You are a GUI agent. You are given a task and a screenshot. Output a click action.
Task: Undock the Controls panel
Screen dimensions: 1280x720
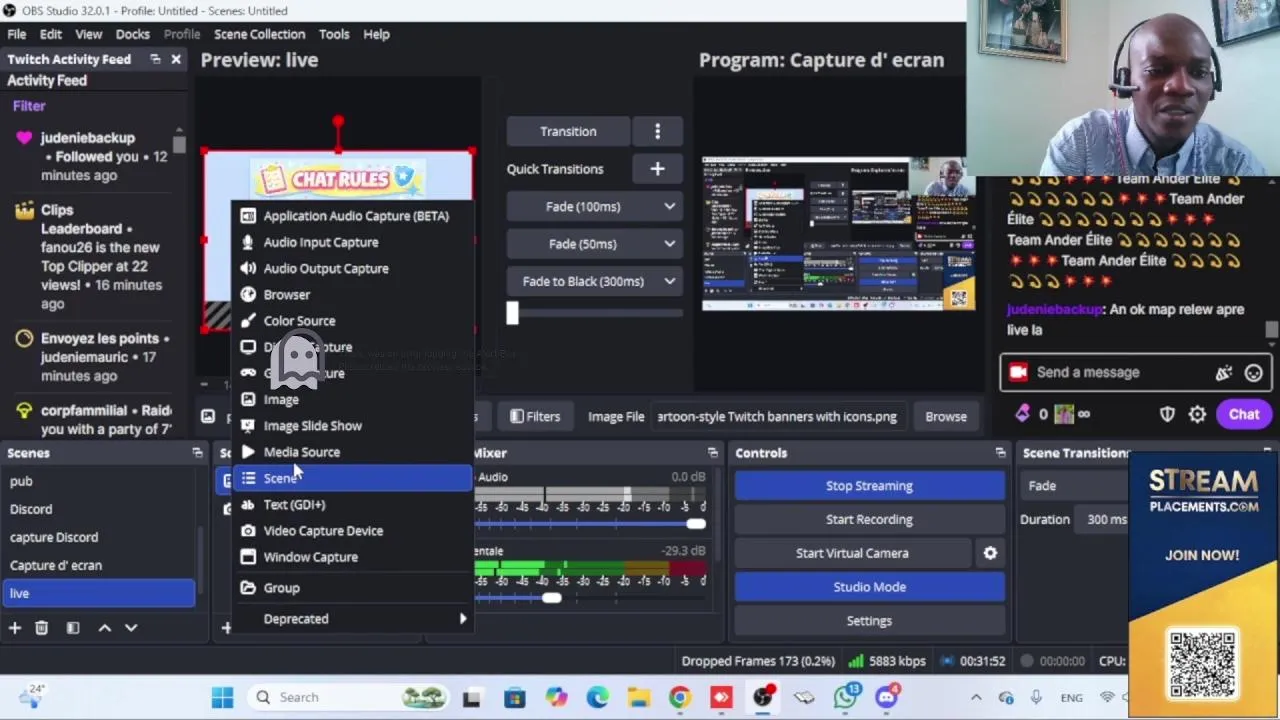point(1000,453)
